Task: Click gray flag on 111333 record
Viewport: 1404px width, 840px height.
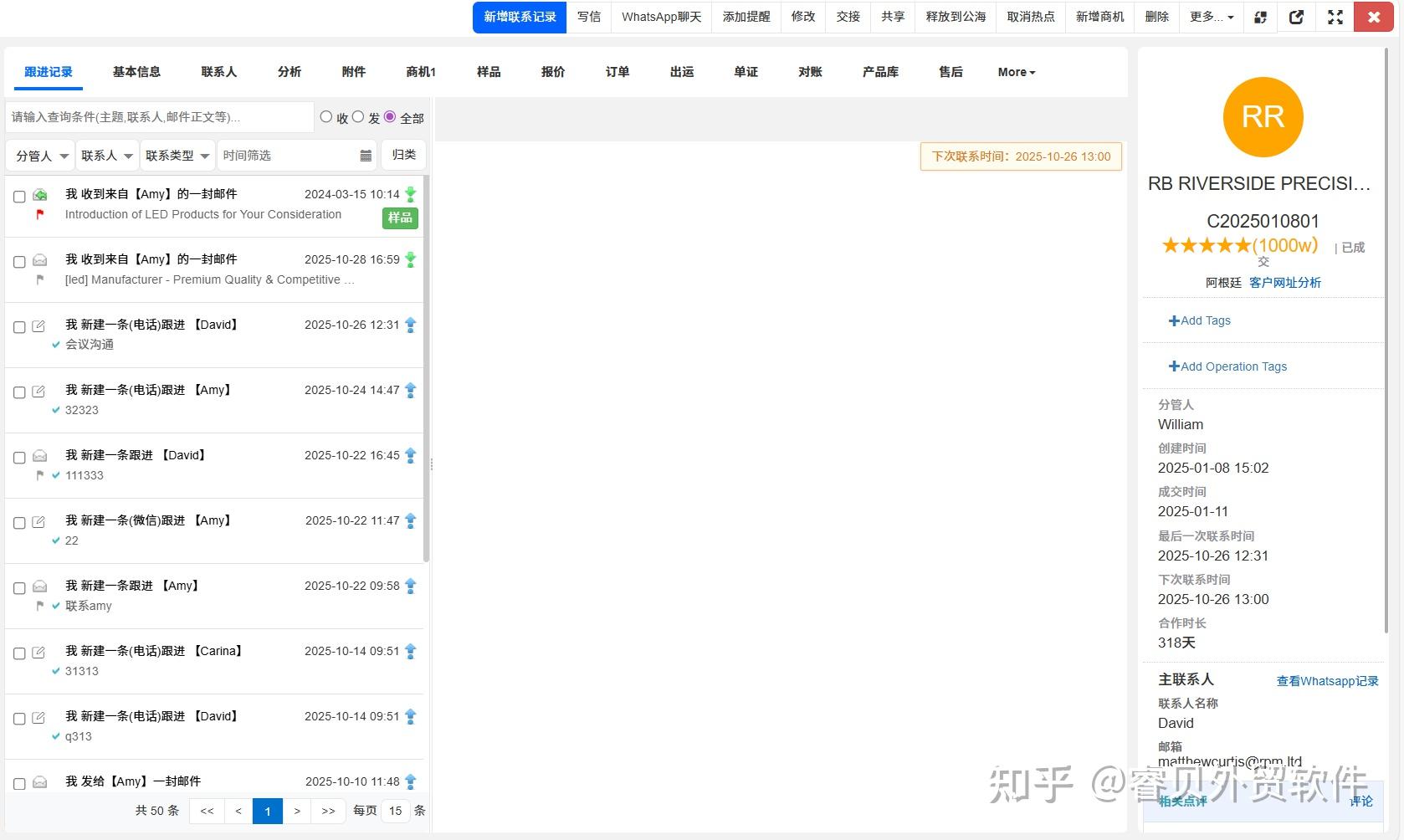Action: coord(39,475)
